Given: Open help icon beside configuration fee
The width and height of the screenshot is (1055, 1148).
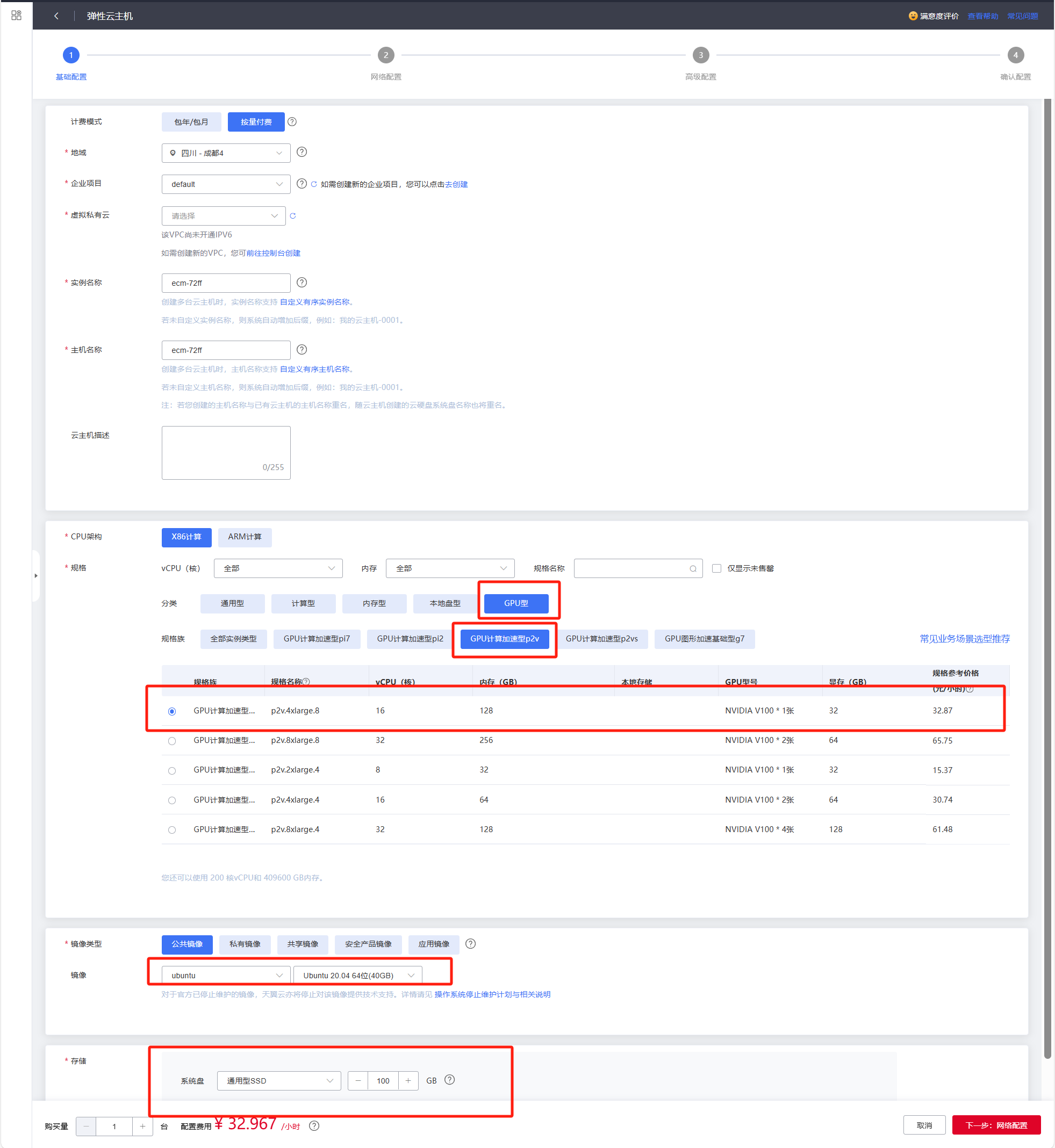Looking at the screenshot, I should (314, 1126).
